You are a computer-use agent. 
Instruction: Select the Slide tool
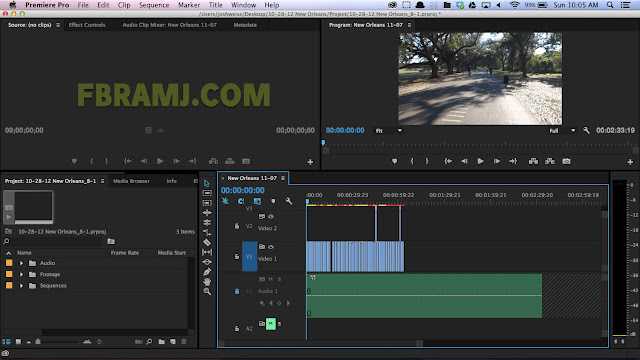tap(207, 262)
